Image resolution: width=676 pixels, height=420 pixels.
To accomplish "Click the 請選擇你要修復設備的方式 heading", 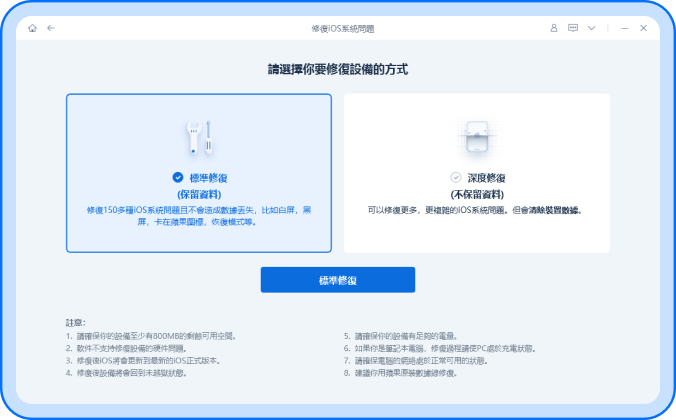I will pos(338,70).
